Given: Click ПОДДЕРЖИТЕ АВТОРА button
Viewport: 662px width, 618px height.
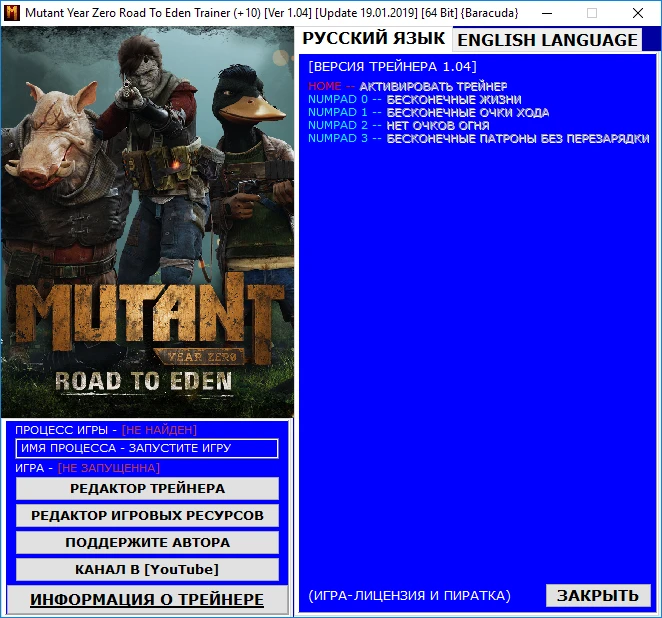Looking at the screenshot, I should [147, 543].
